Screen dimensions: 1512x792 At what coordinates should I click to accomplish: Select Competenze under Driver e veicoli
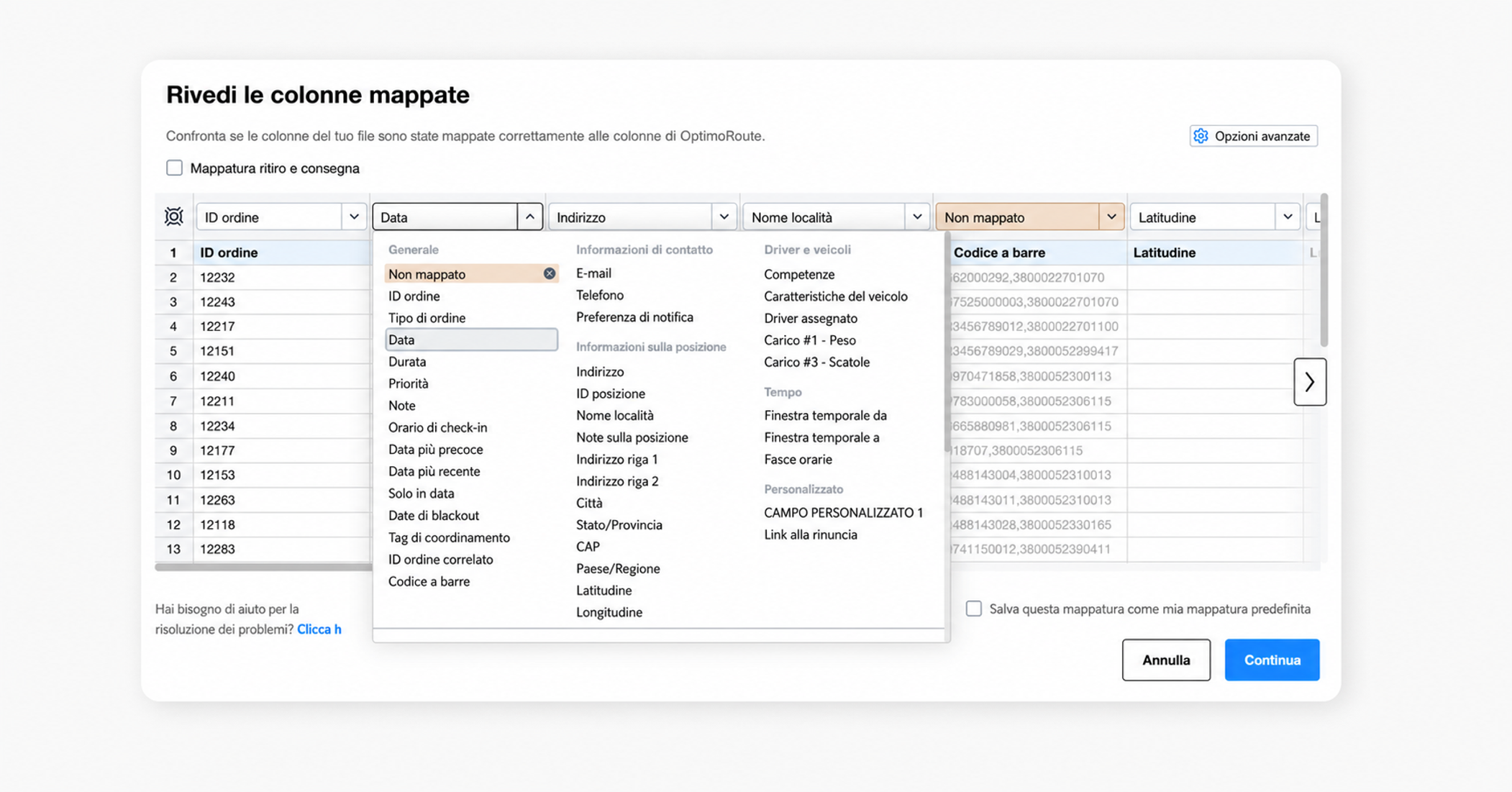(x=799, y=274)
